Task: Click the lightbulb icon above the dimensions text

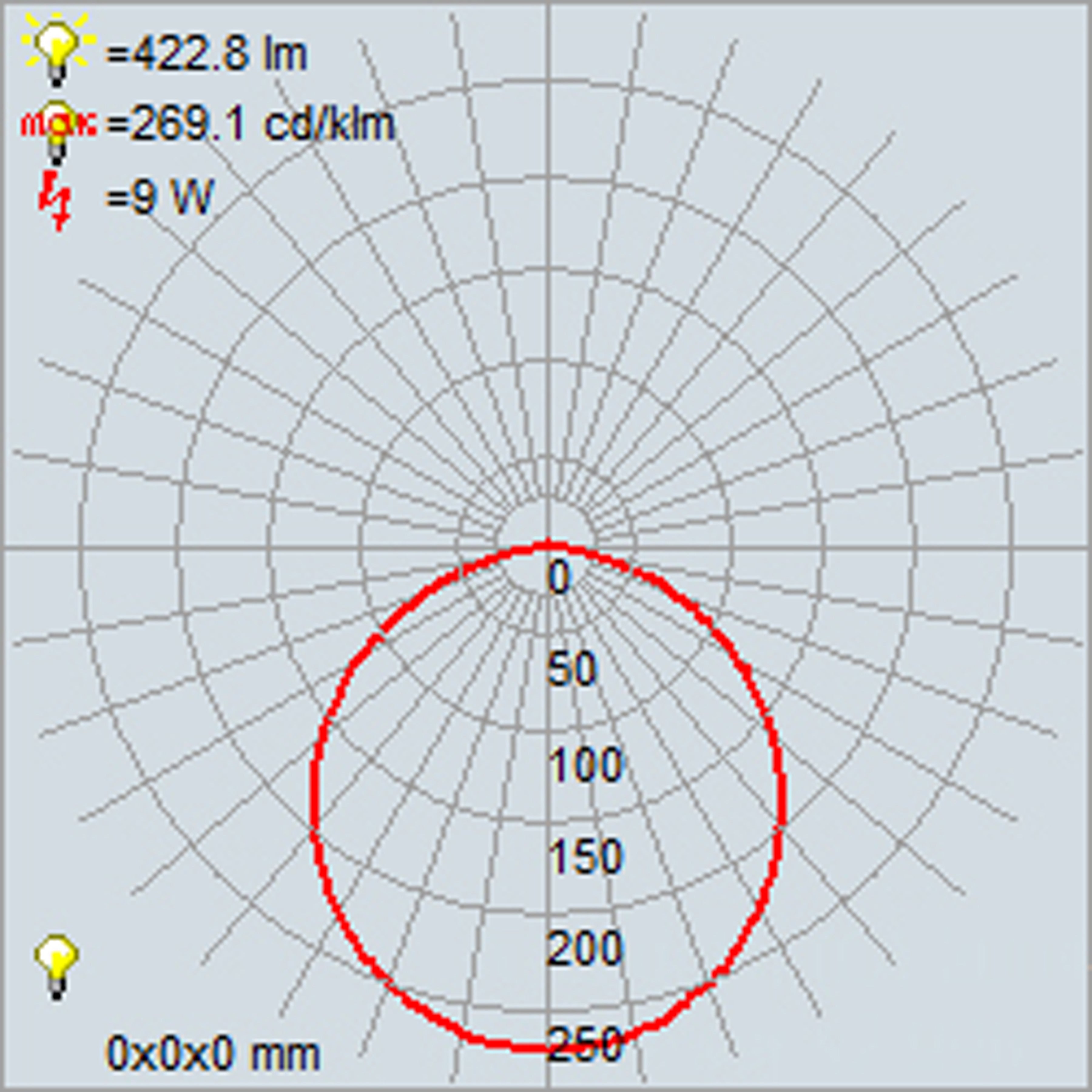Action: (56, 966)
